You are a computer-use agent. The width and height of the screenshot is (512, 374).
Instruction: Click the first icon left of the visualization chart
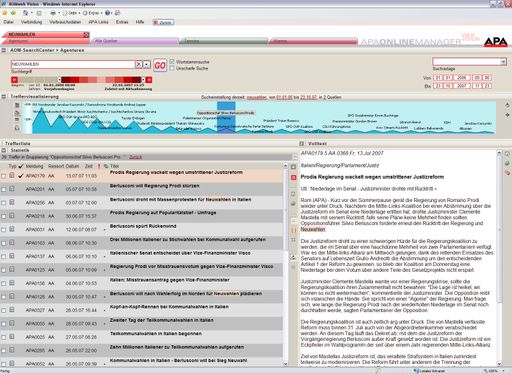[17, 105]
